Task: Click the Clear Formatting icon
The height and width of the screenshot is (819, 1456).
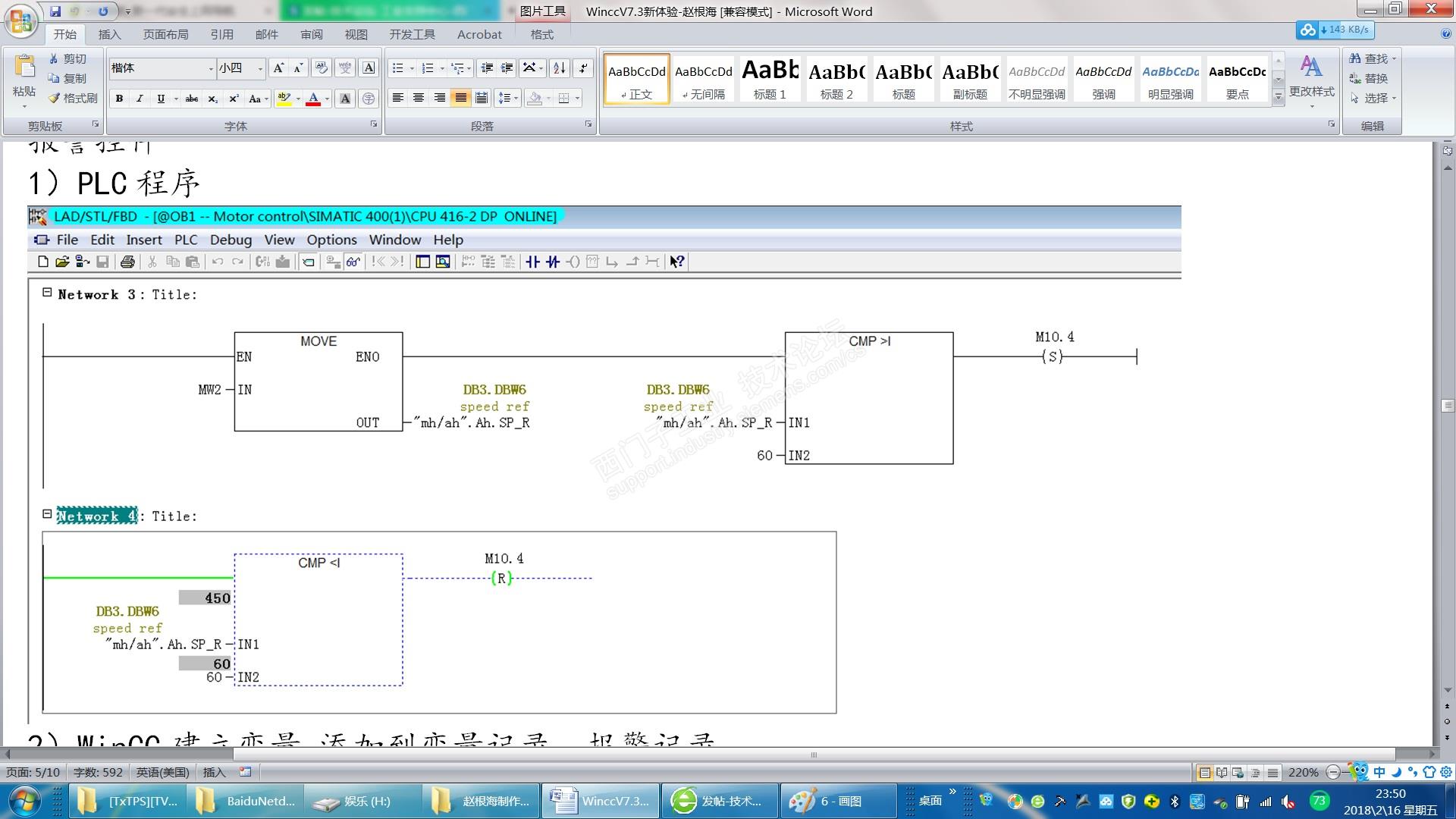Action: [322, 68]
